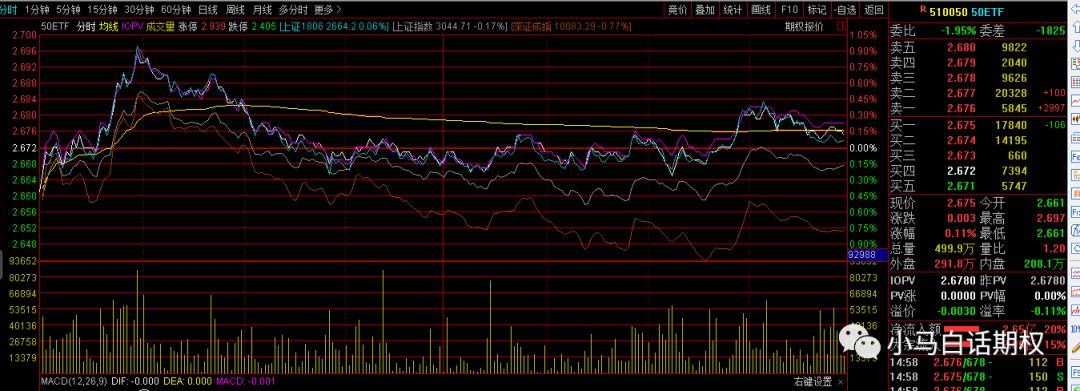
Task: Open the F10 company info page
Action: [789, 10]
